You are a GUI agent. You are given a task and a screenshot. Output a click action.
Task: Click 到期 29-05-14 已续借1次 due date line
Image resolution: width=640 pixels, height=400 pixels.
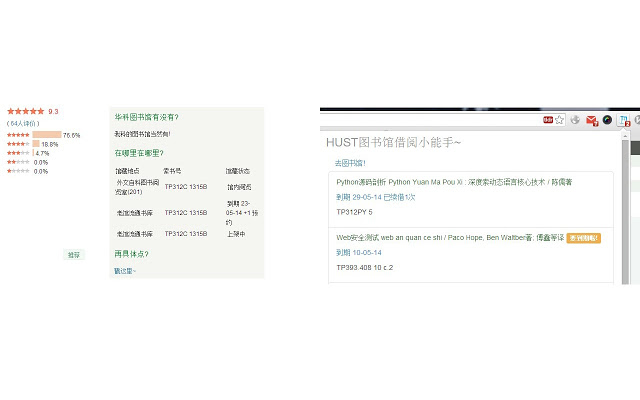pos(376,197)
